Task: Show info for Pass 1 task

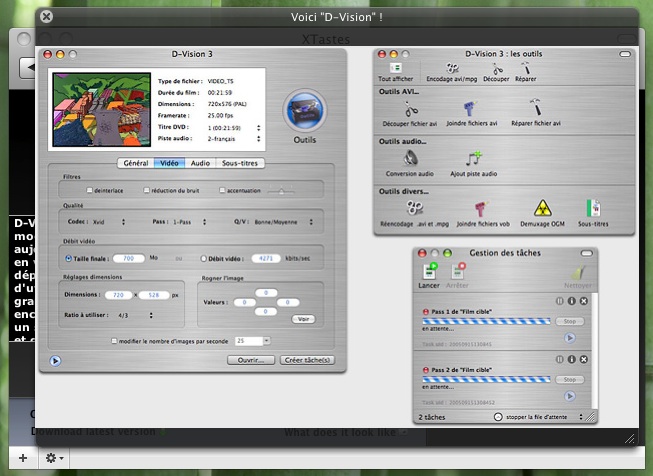Action: tap(571, 301)
